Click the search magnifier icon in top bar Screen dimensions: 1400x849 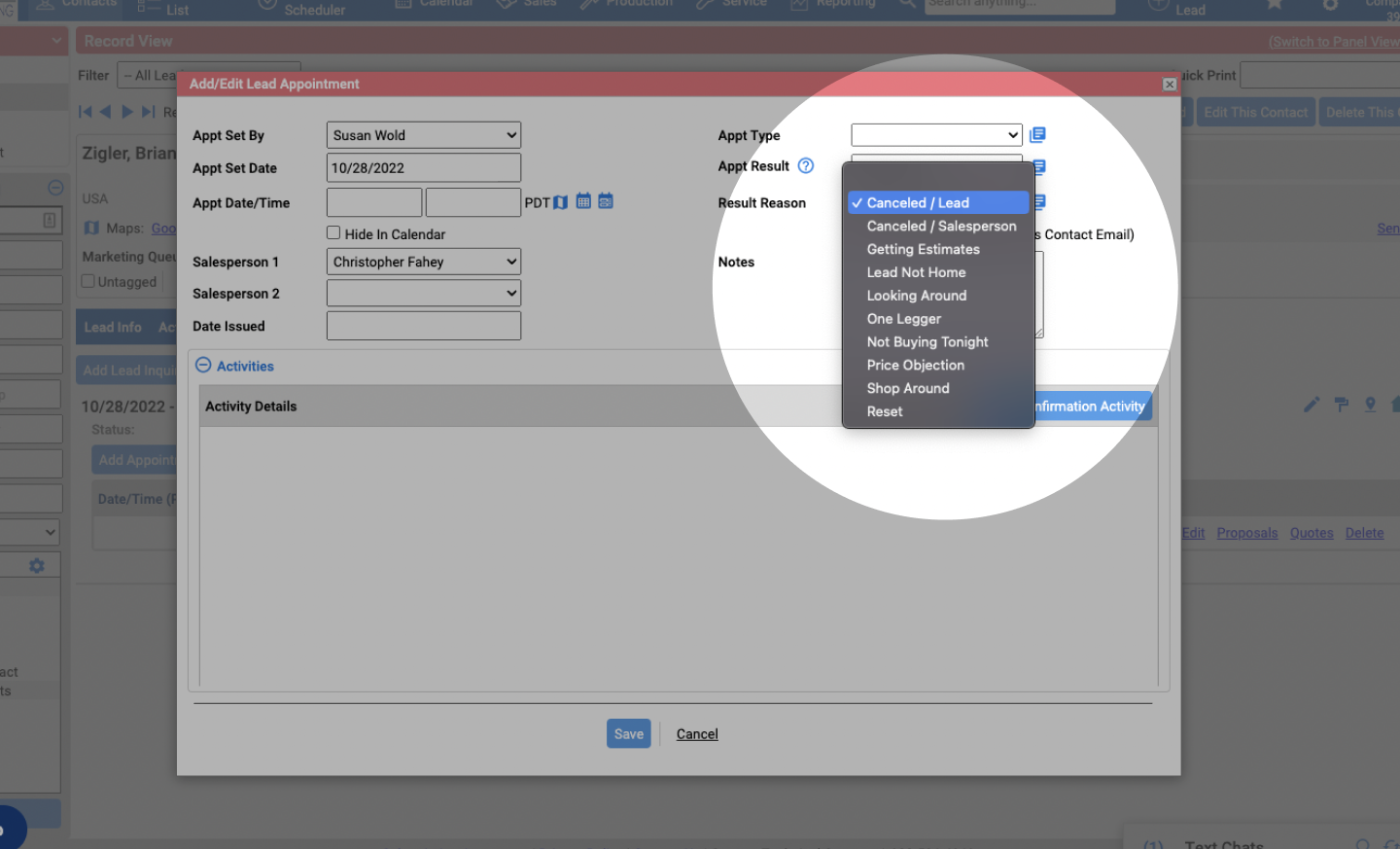click(907, 4)
